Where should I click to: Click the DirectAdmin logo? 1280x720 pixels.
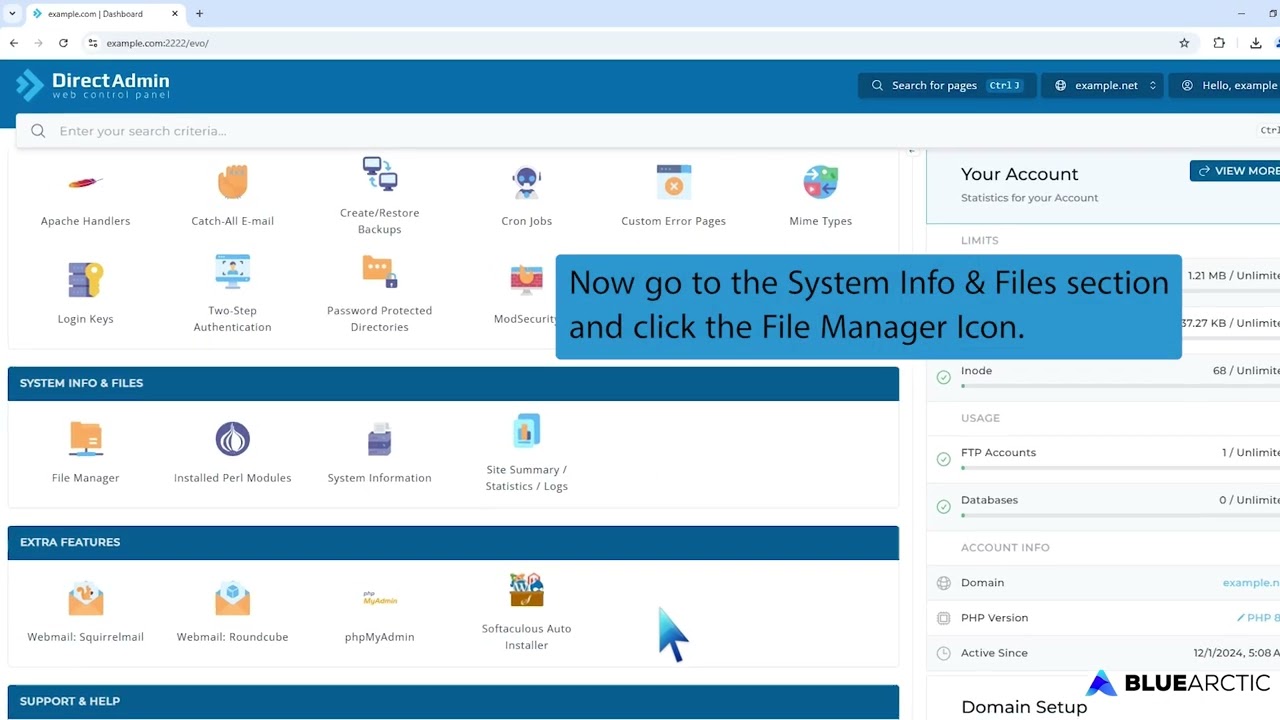92,85
